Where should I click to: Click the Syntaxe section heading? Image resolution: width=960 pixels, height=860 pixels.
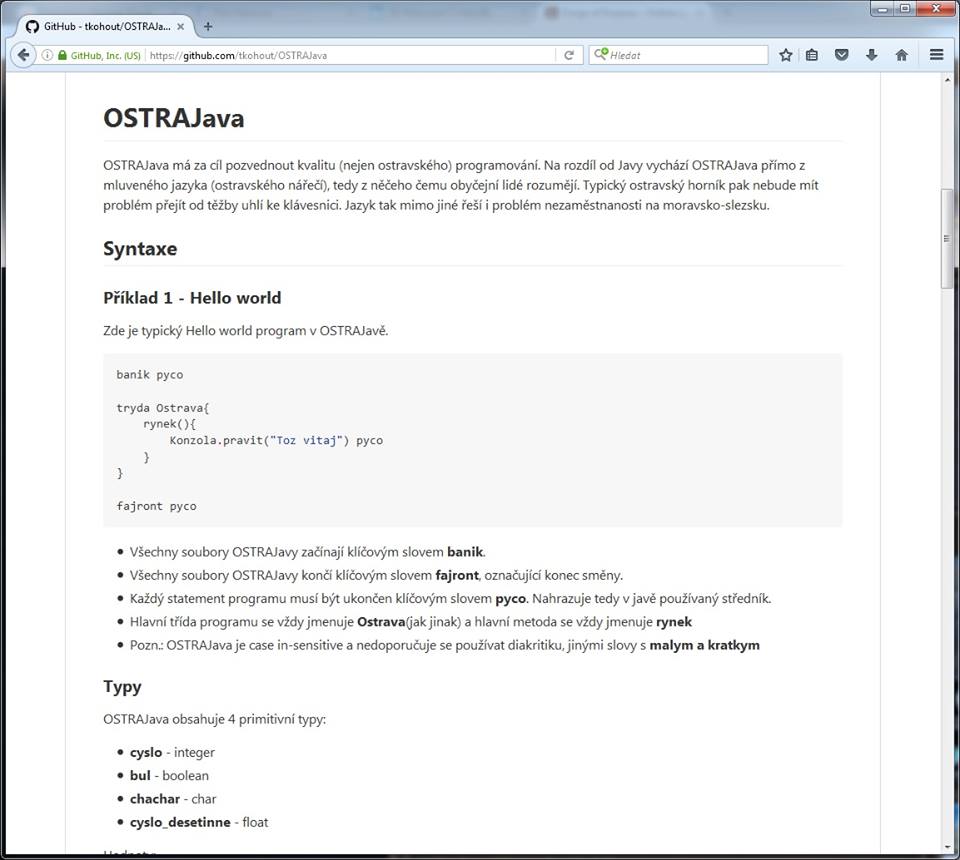point(140,248)
